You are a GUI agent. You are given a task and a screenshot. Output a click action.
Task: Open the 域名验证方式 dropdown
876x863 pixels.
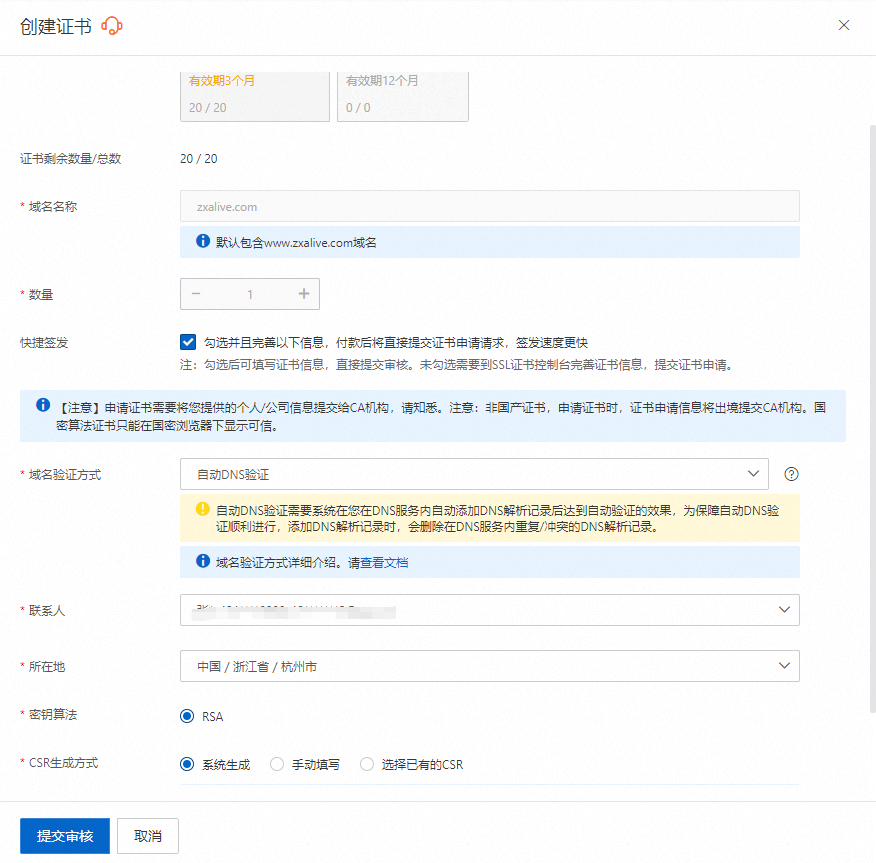pyautogui.click(x=474, y=474)
